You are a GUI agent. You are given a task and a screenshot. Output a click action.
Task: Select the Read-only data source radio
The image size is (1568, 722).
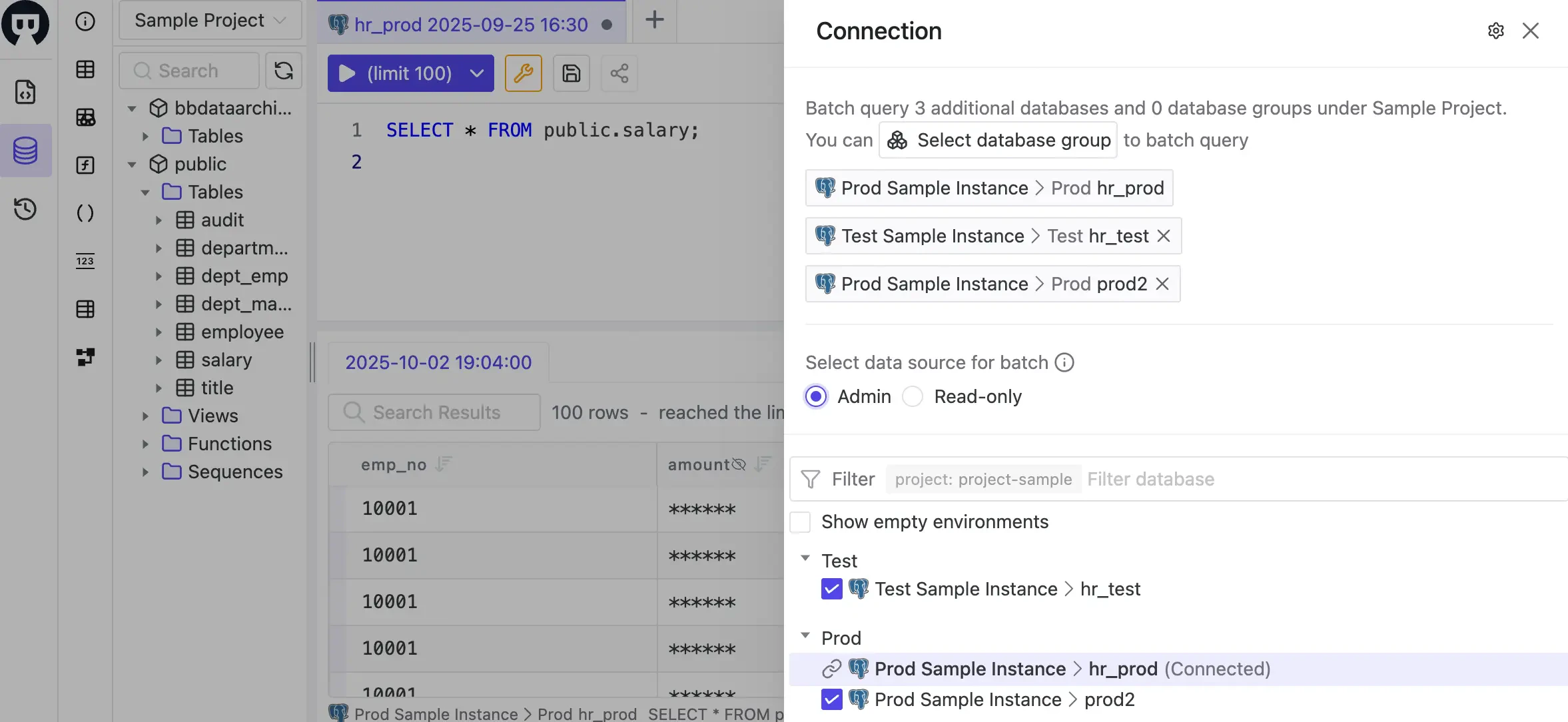(912, 396)
